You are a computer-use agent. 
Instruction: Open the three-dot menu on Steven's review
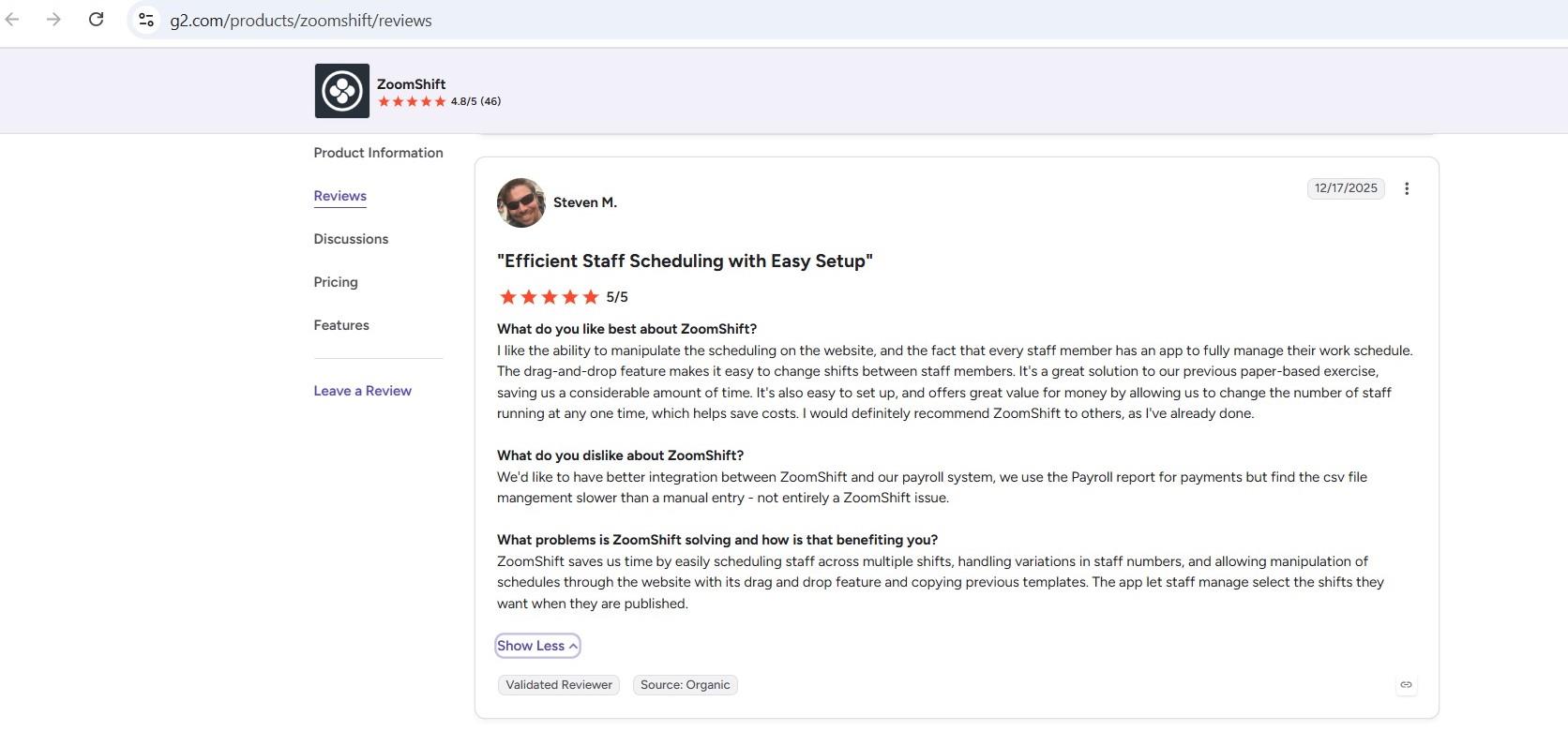pos(1407,188)
